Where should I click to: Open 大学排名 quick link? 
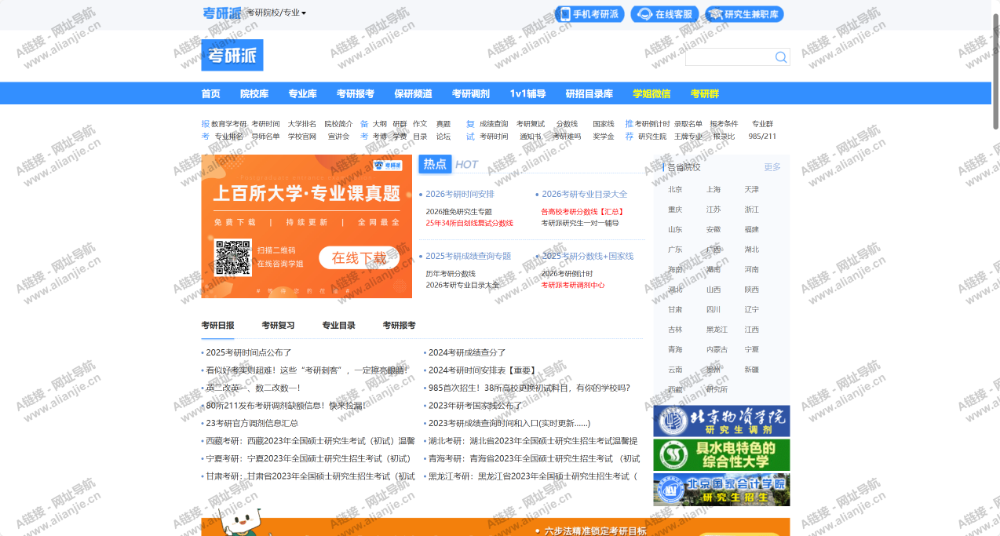point(302,124)
